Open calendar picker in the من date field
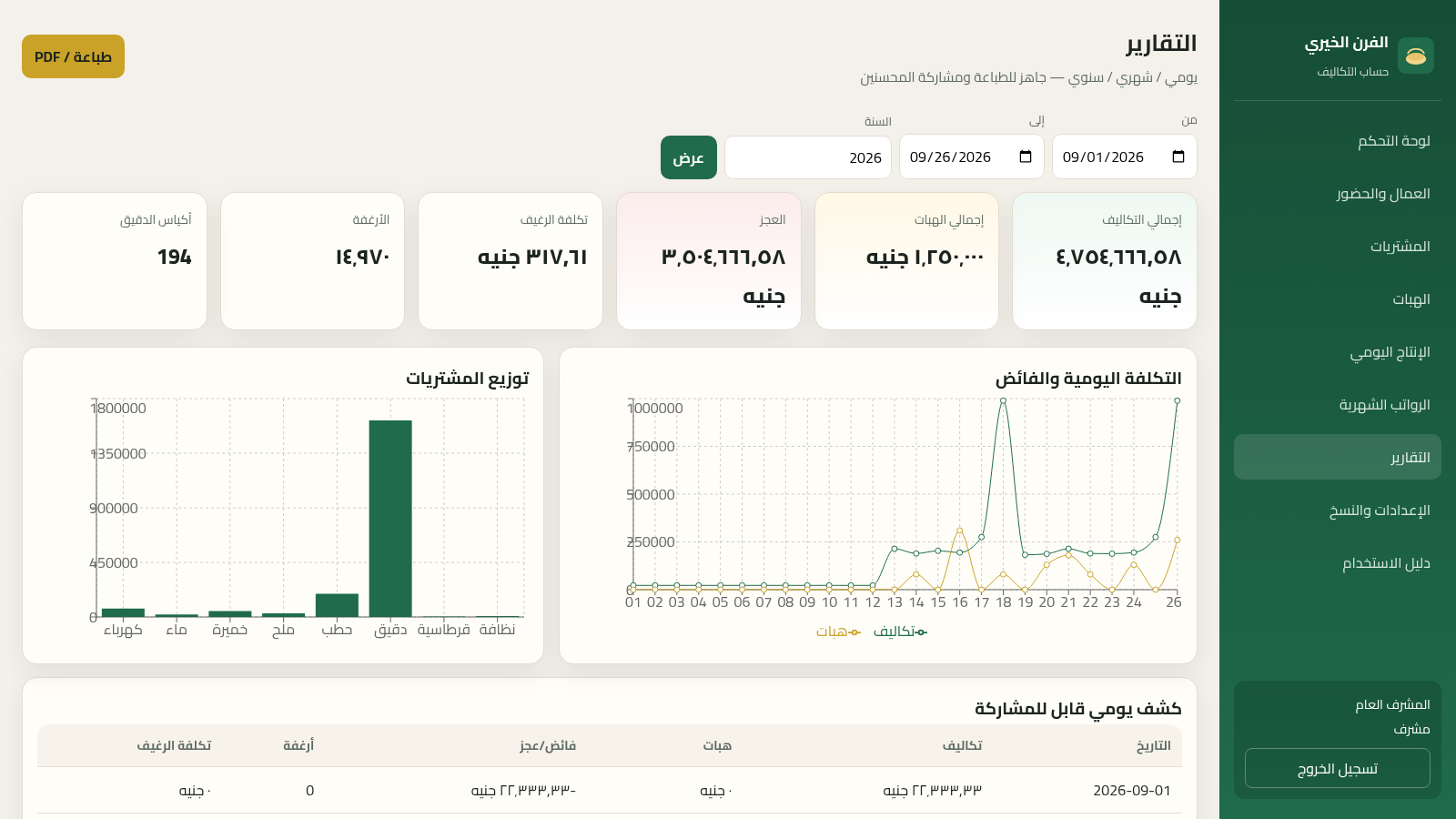The height and width of the screenshot is (819, 1456). coord(1178,157)
